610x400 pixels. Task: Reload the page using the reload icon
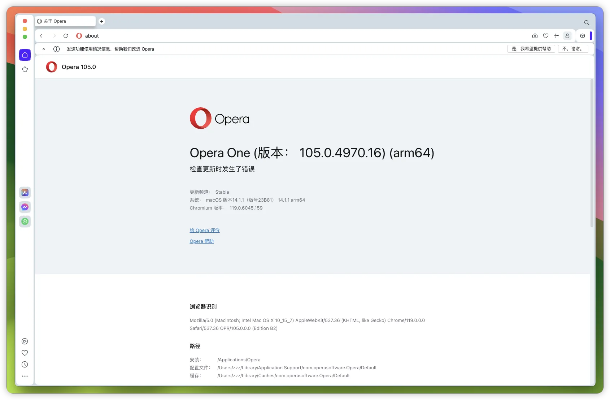click(66, 36)
